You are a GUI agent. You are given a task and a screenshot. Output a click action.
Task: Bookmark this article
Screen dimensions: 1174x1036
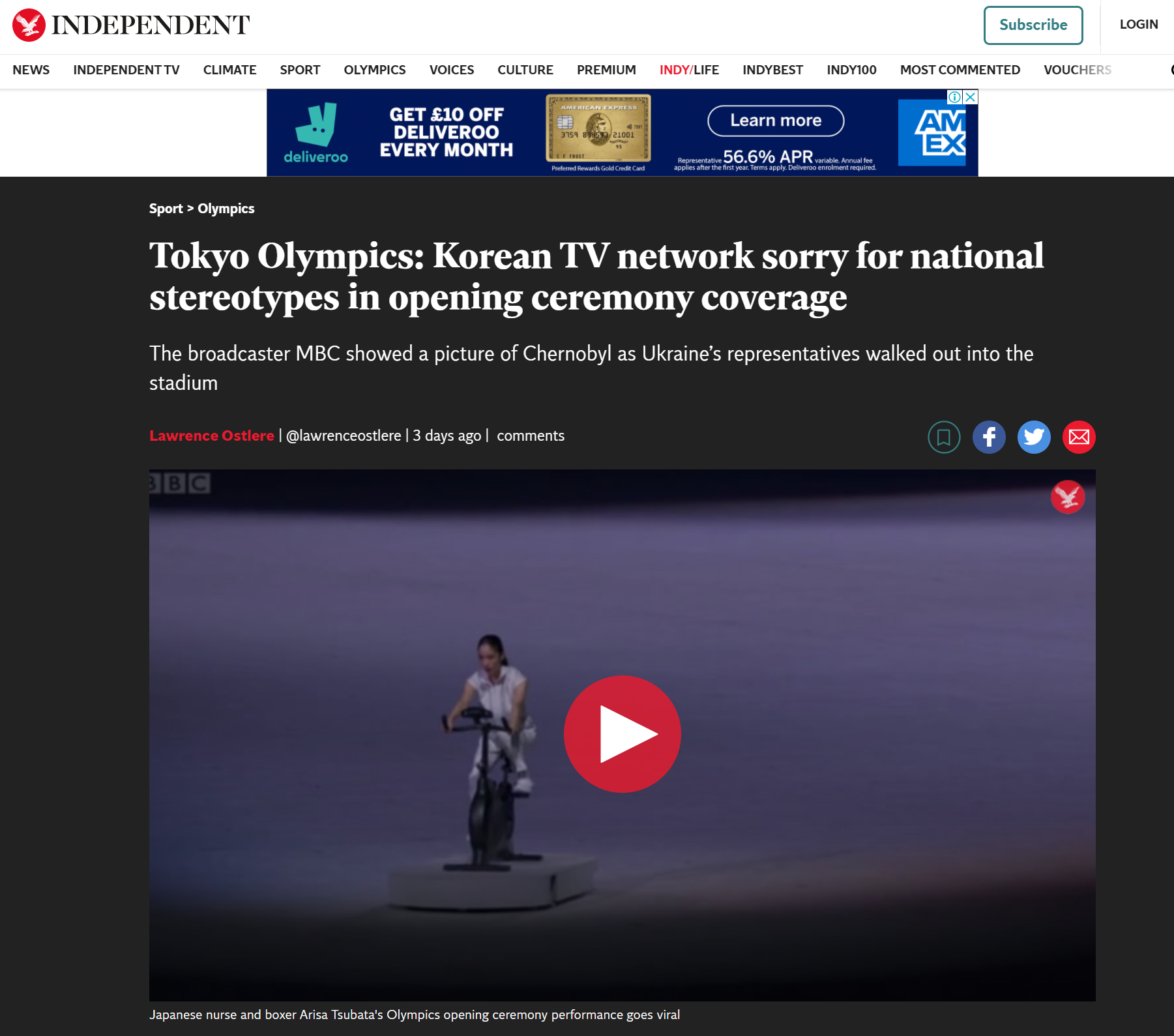coord(944,437)
